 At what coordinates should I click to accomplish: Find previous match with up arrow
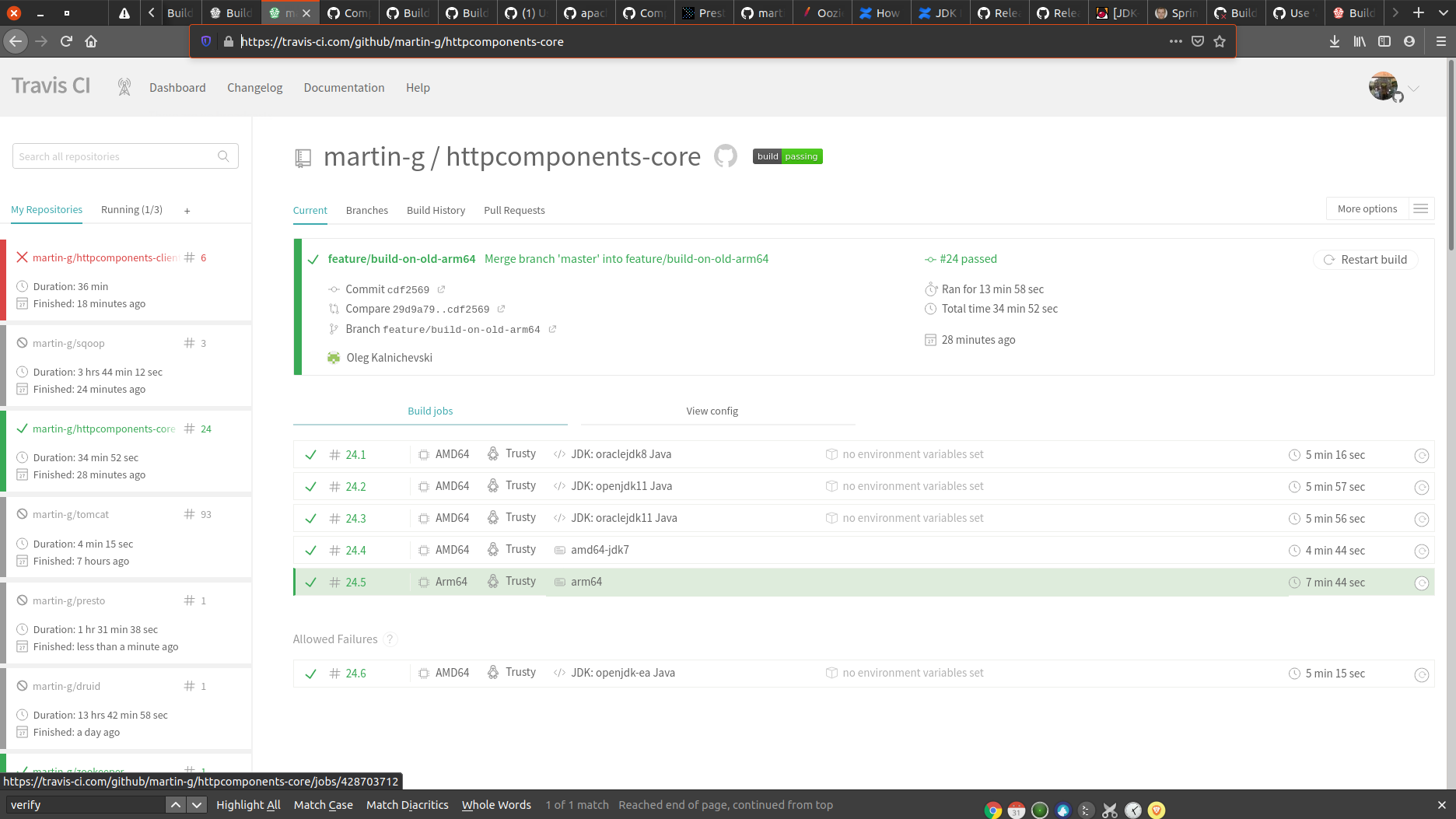coord(176,805)
